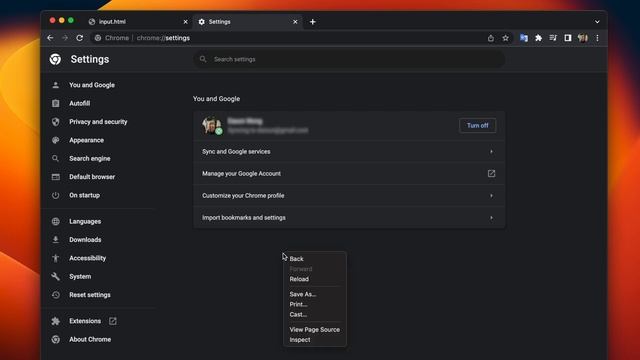Choose Inspect from the context menu
The height and width of the screenshot is (360, 640).
pos(315,340)
